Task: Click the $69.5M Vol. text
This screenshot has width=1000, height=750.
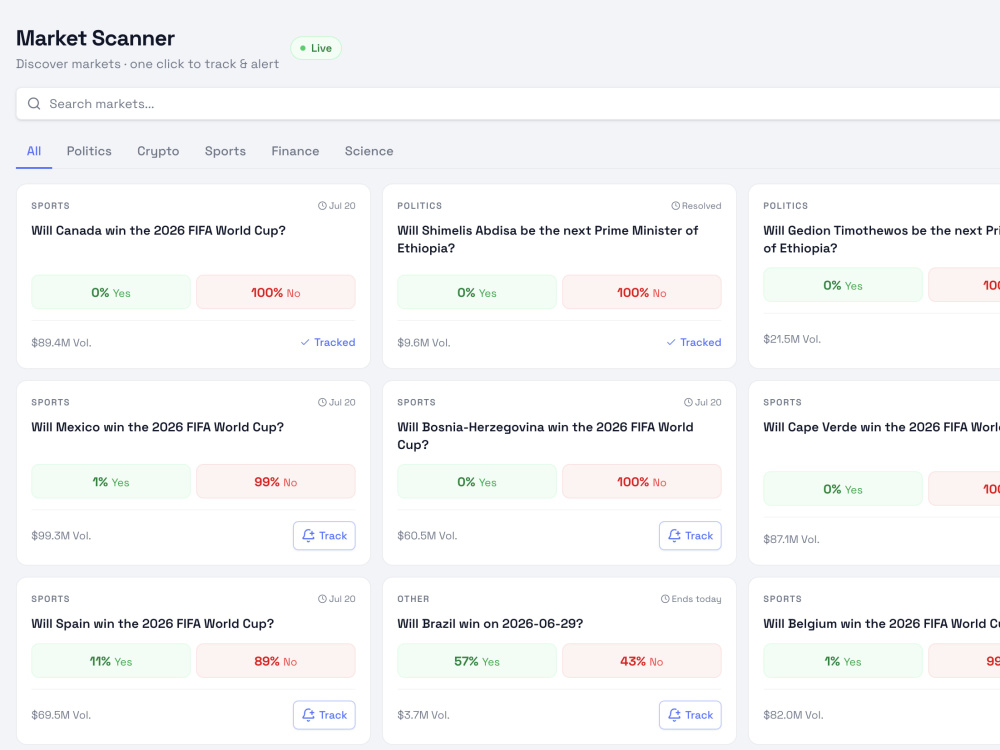Action: pos(61,715)
